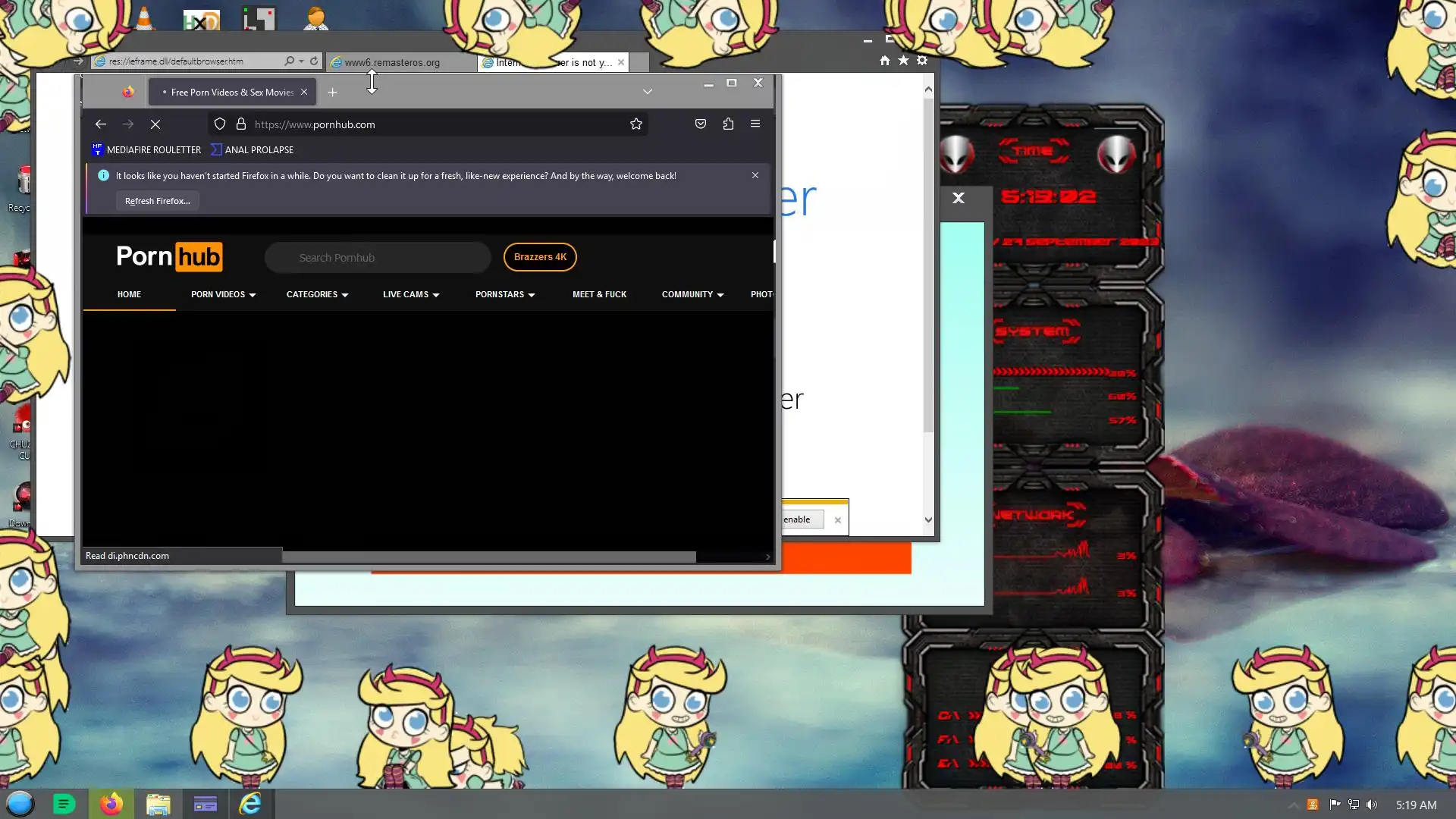Open Internet Explorer from the taskbar
Screen dimensions: 1456x819
pos(250,804)
